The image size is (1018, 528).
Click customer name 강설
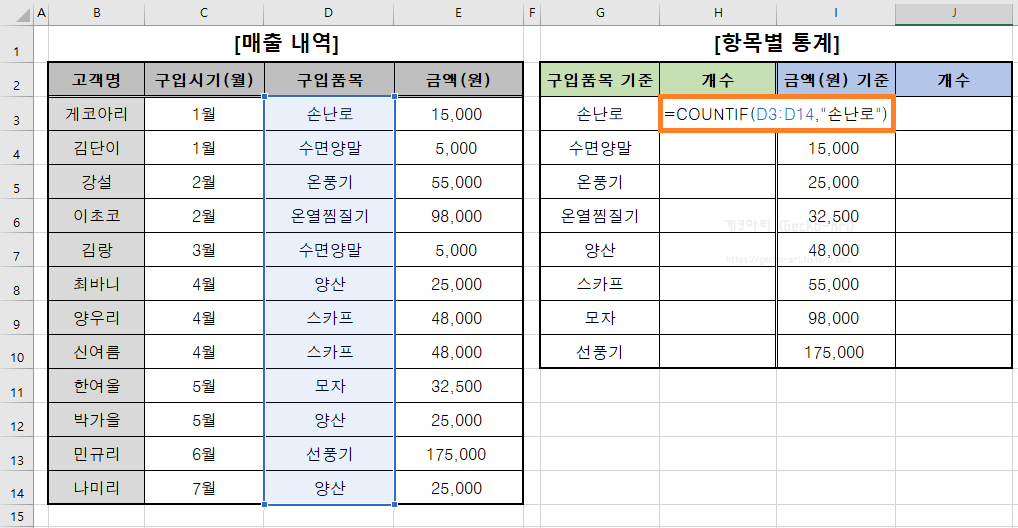[x=97, y=182]
